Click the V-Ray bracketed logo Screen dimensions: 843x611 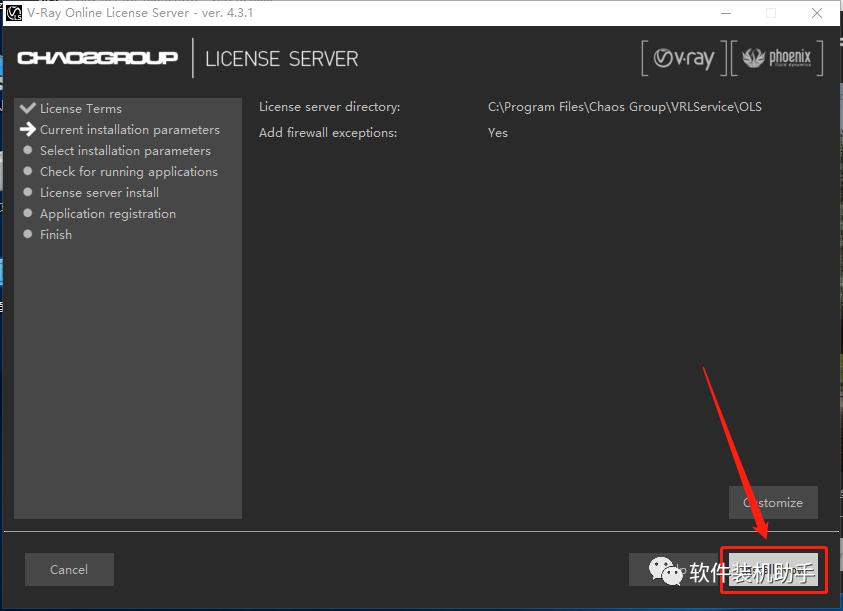point(684,58)
